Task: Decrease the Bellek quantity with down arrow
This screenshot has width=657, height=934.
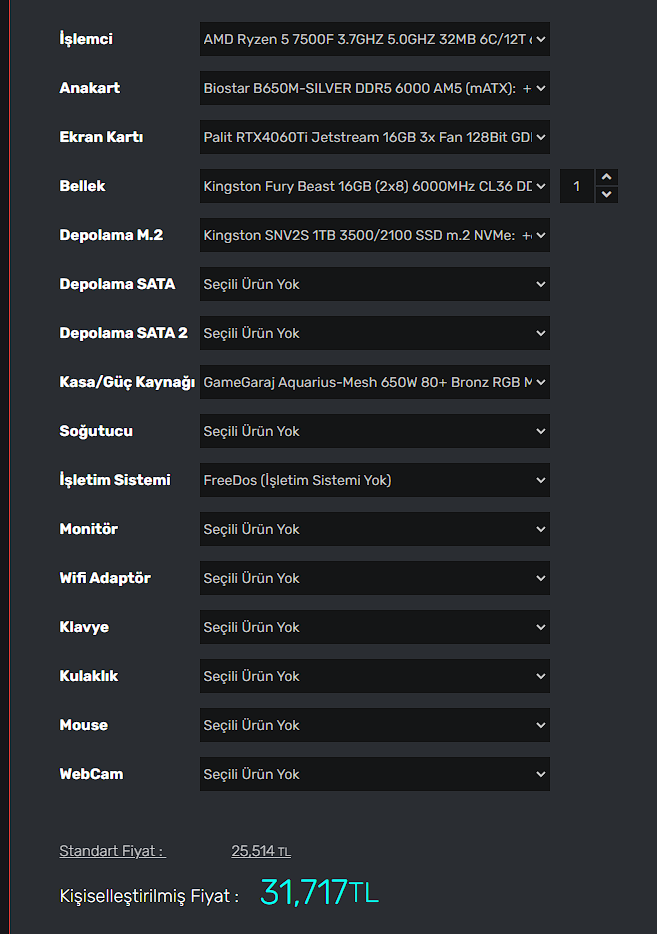Action: [606, 195]
